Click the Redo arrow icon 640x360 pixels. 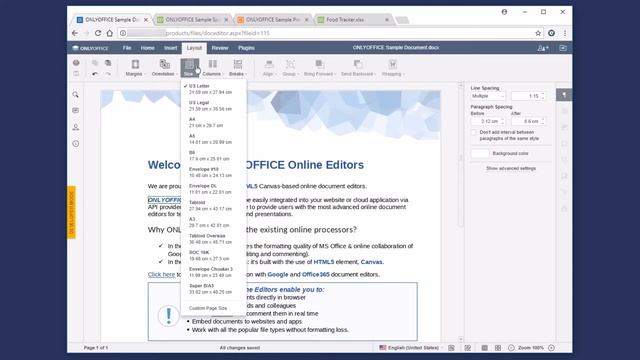108,74
